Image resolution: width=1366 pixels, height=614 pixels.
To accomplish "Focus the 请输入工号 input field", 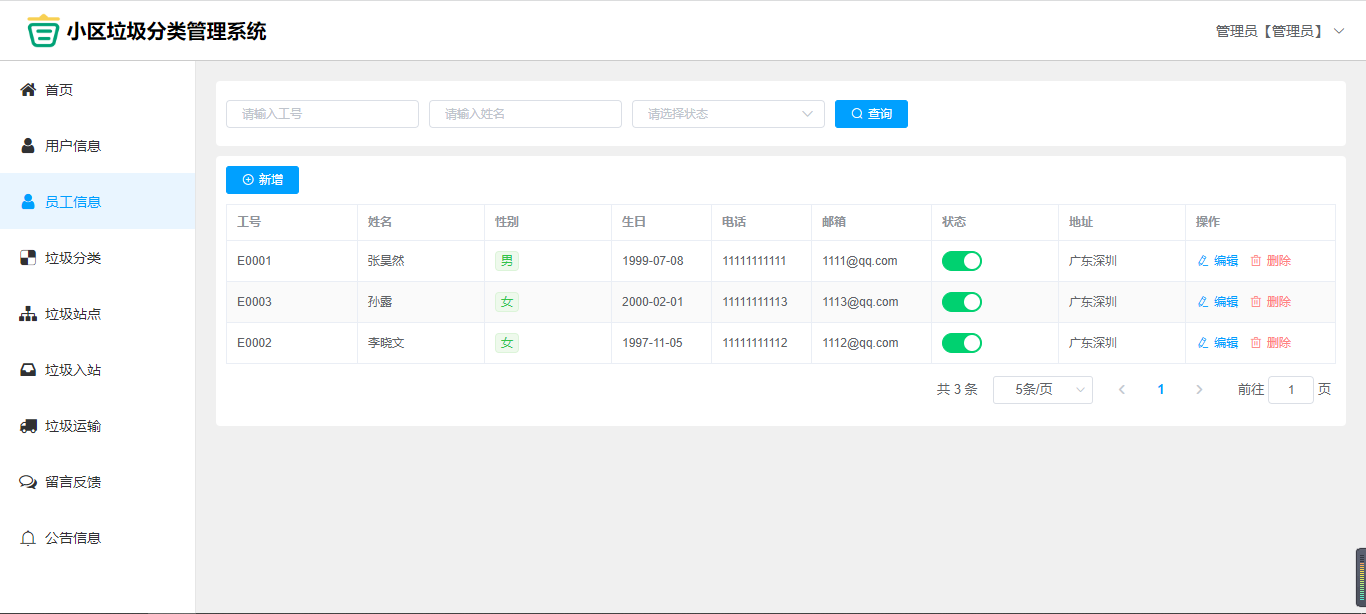I will pyautogui.click(x=322, y=114).
